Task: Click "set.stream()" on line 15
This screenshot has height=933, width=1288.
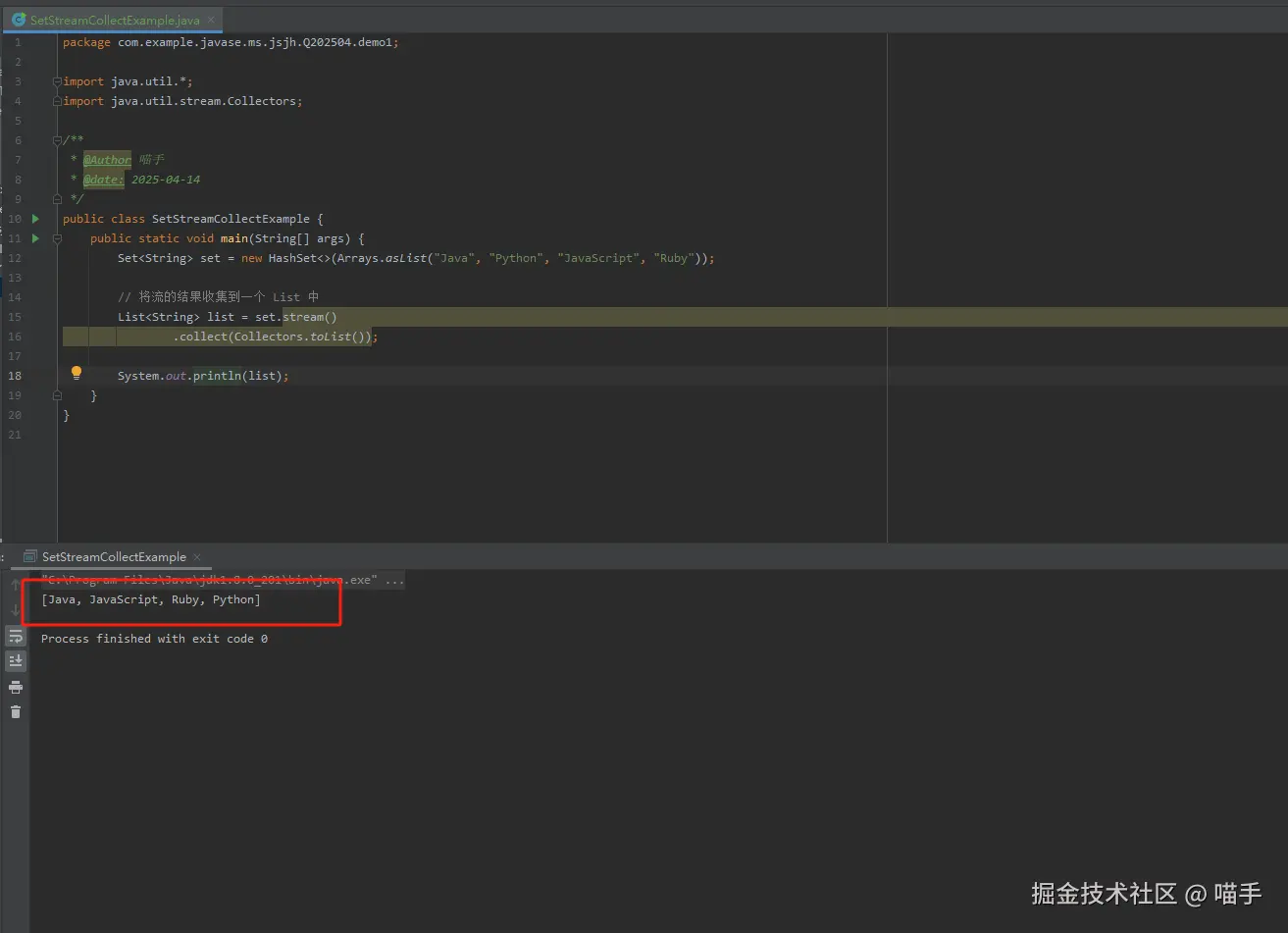Action: click(x=296, y=317)
